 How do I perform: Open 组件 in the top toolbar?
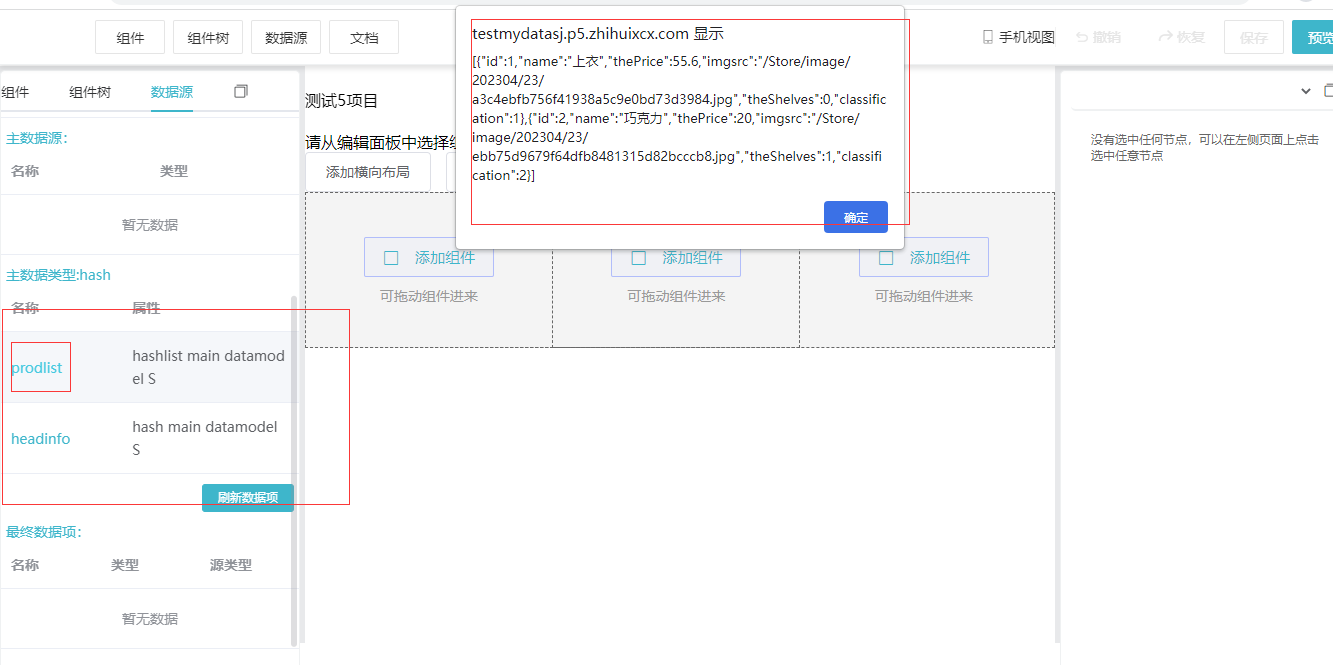[x=130, y=37]
